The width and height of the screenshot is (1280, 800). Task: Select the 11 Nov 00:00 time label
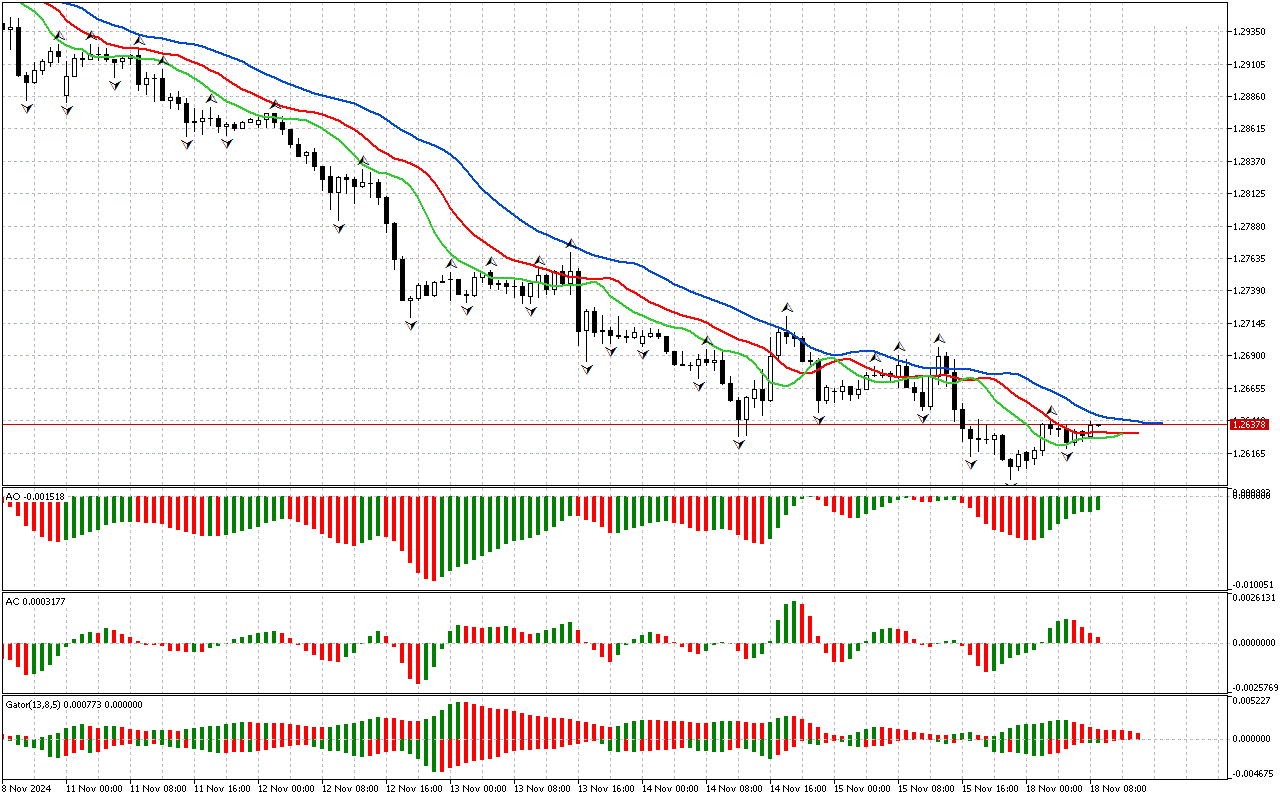click(x=94, y=789)
